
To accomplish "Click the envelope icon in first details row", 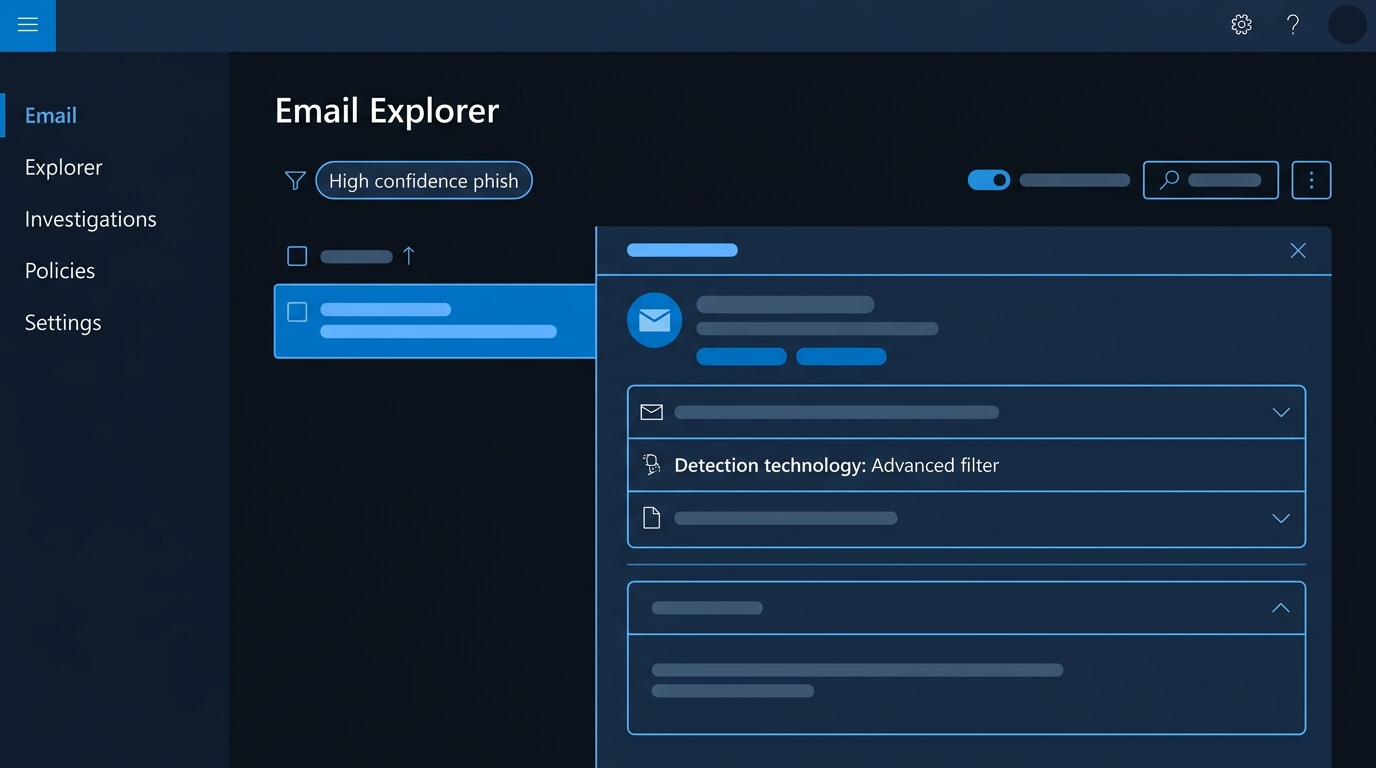I will [652, 412].
